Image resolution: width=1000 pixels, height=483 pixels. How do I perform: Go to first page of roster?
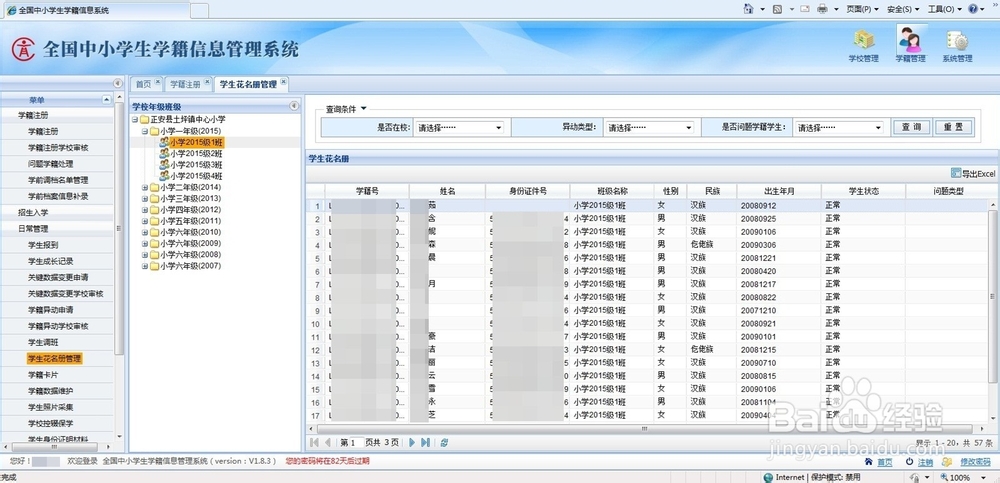pyautogui.click(x=314, y=442)
